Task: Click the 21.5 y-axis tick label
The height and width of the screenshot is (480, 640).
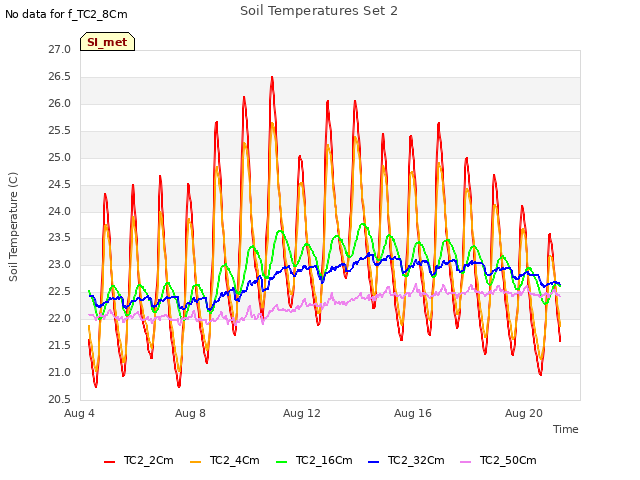Action: tap(60, 345)
